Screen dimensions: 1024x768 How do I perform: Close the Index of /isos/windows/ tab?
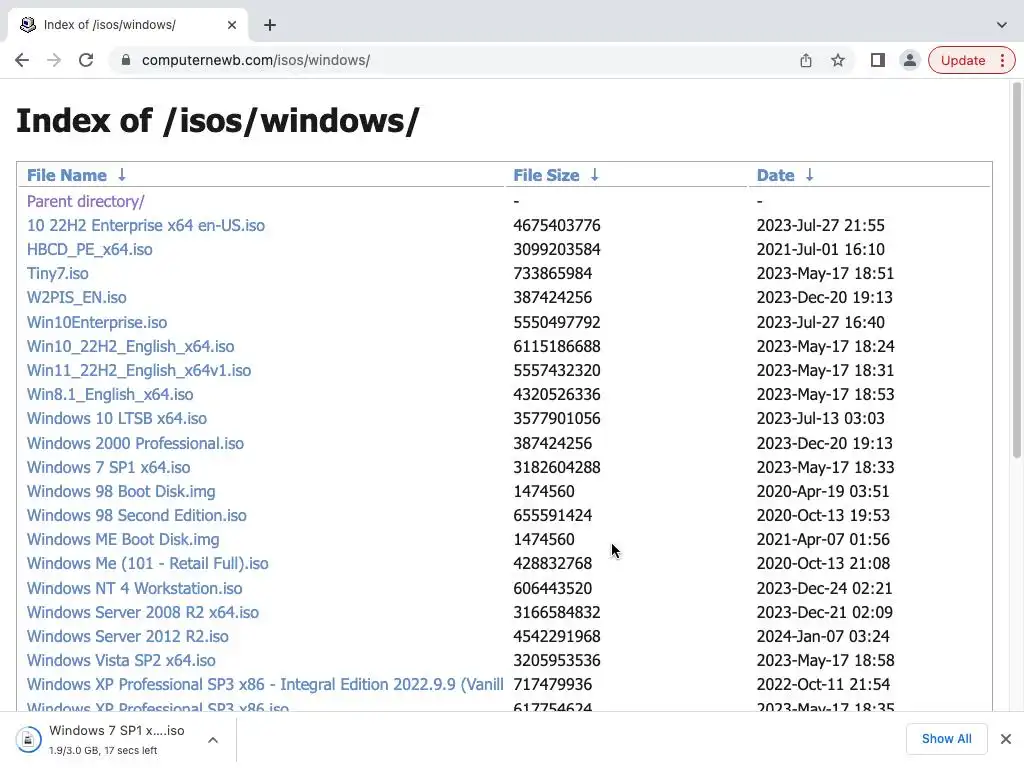point(232,25)
